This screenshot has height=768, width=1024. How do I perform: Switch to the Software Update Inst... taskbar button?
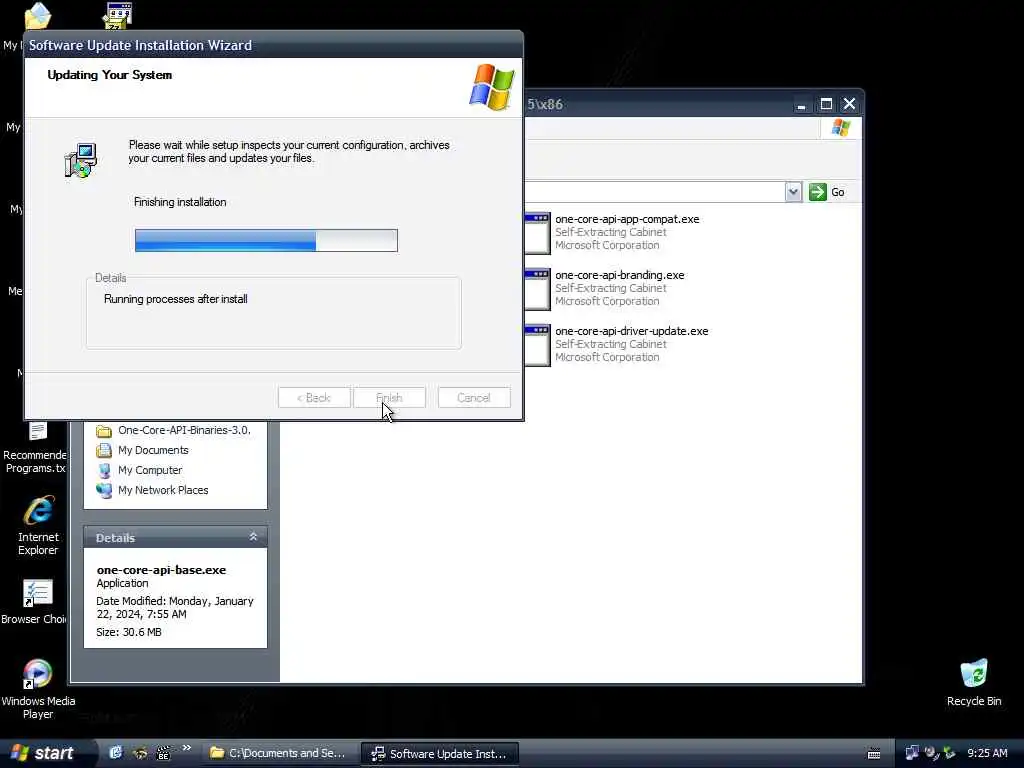pyautogui.click(x=440, y=754)
